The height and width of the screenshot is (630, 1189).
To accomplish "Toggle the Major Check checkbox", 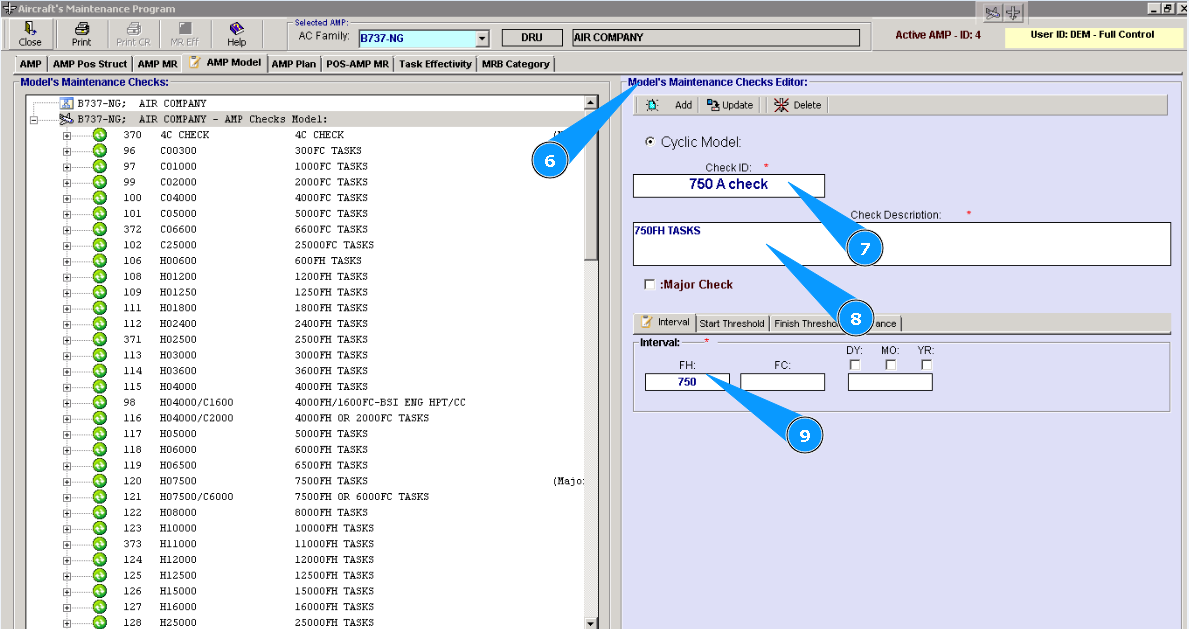I will coord(650,285).
